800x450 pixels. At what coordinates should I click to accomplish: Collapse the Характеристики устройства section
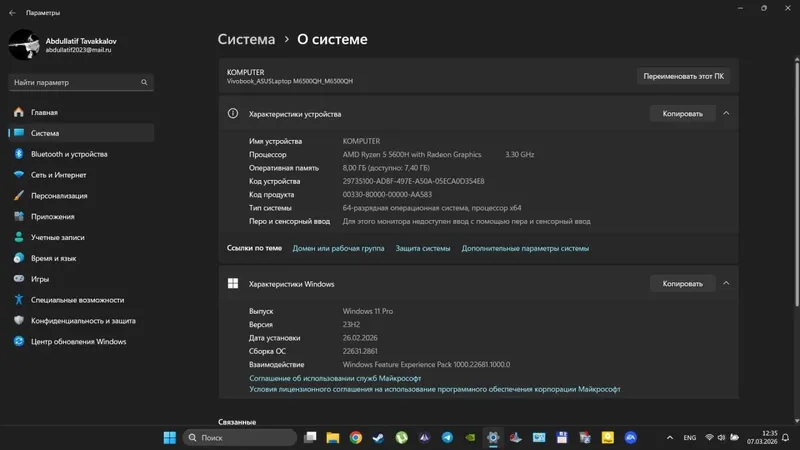pyautogui.click(x=726, y=113)
